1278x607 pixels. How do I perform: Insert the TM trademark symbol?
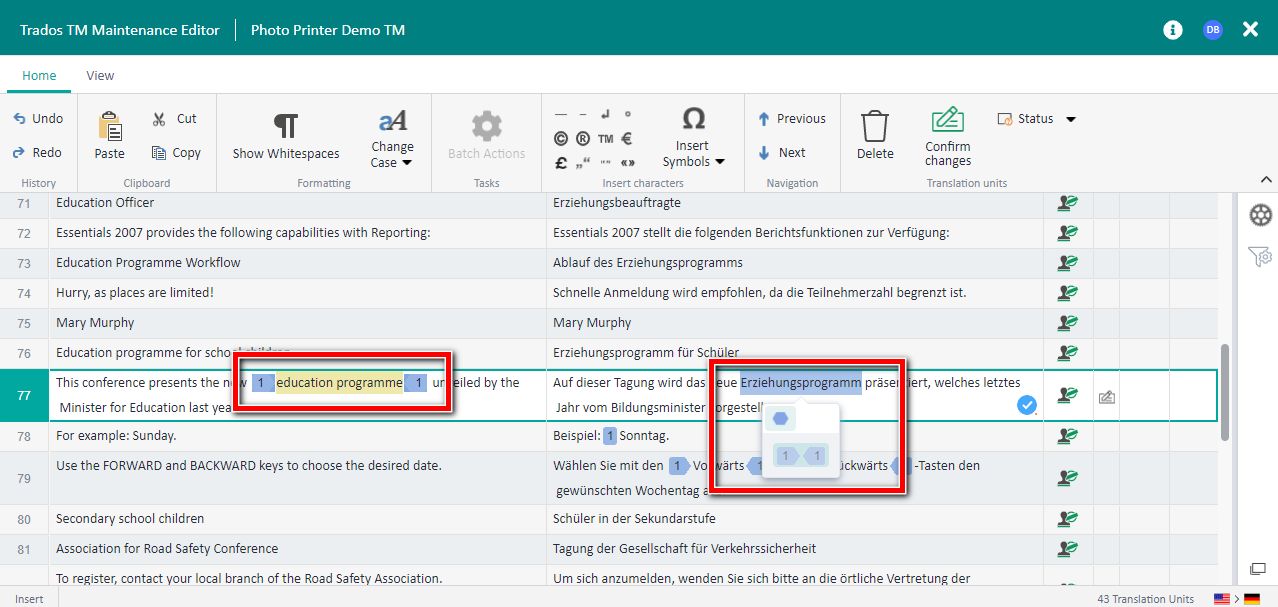pos(606,139)
